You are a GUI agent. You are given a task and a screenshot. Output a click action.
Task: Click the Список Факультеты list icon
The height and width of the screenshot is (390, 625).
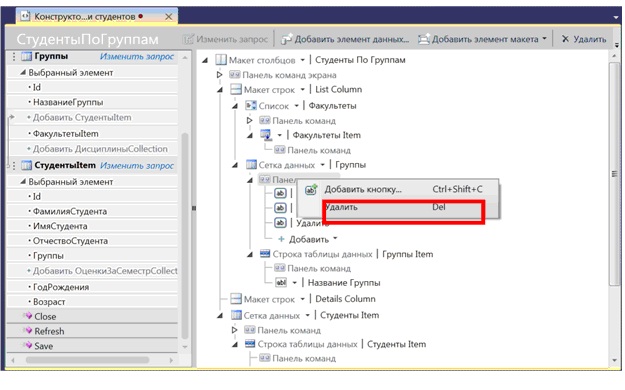[251, 106]
